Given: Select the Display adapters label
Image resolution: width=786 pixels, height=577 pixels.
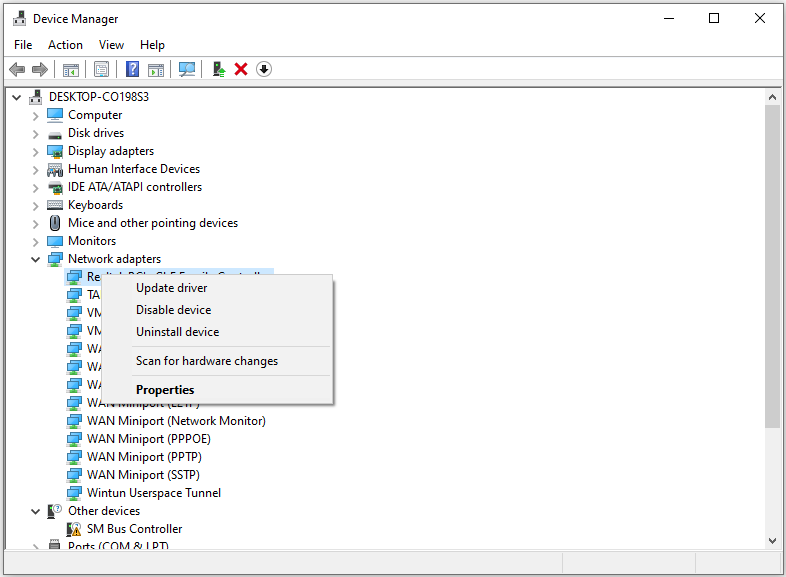Looking at the screenshot, I should [x=111, y=151].
